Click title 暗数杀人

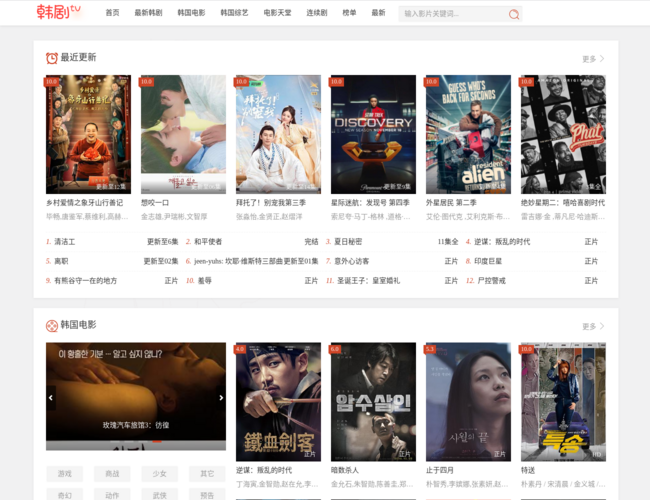(345, 470)
